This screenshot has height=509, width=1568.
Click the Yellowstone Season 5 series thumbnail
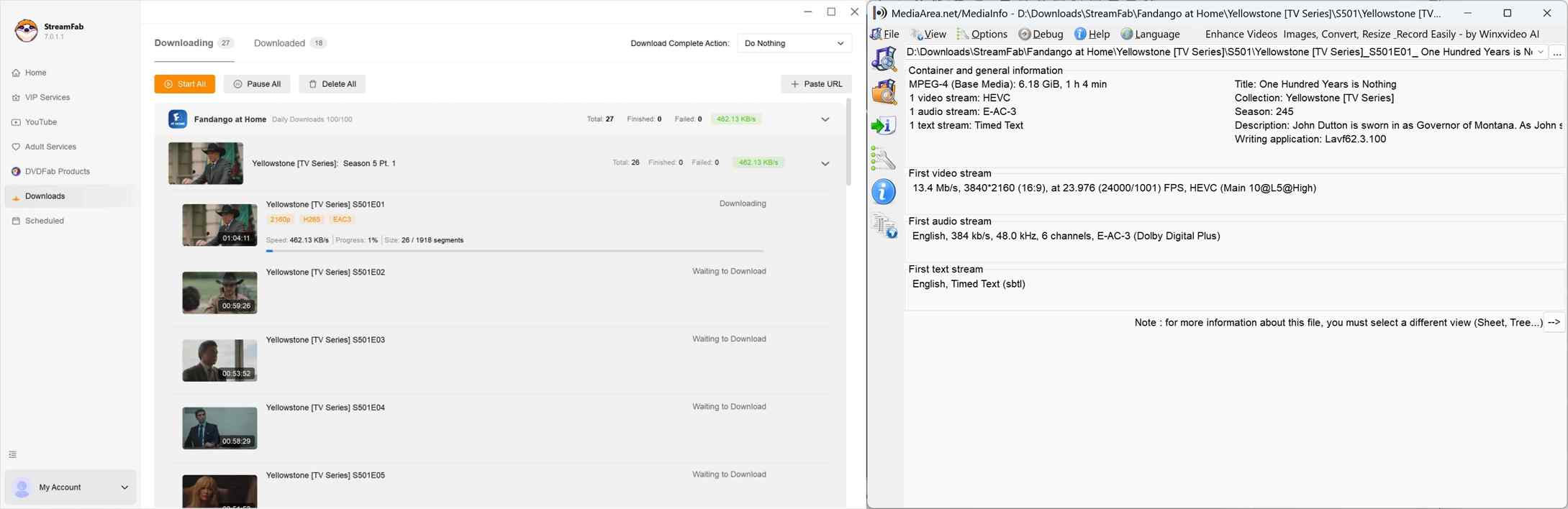206,163
